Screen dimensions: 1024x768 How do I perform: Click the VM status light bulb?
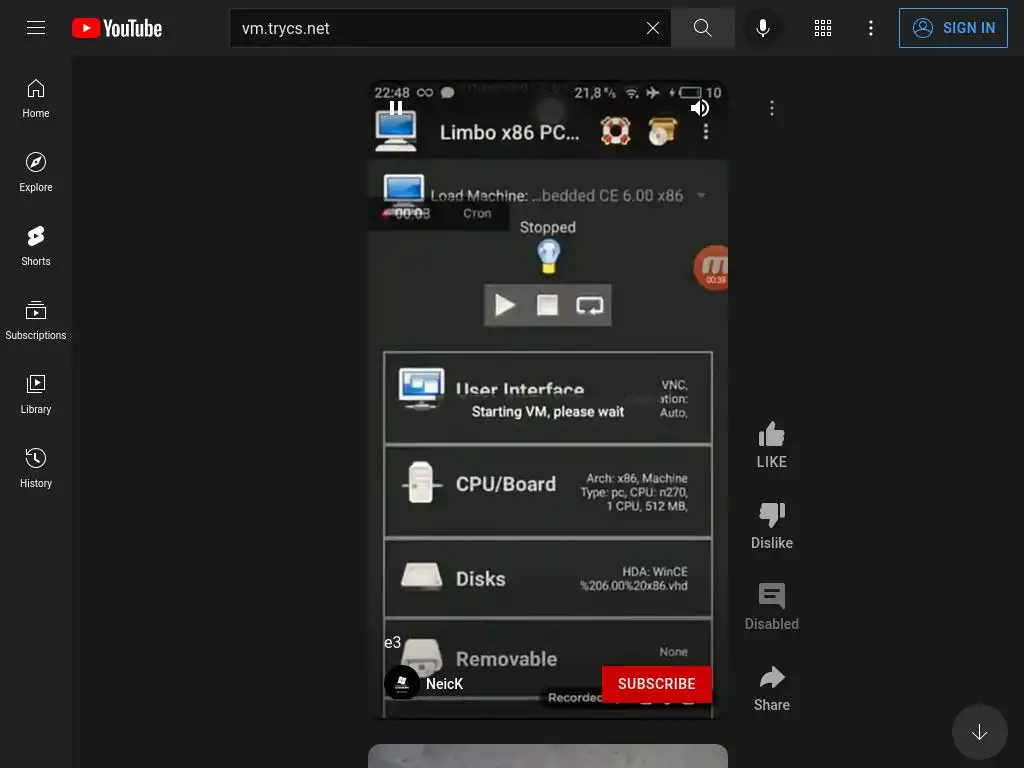548,256
